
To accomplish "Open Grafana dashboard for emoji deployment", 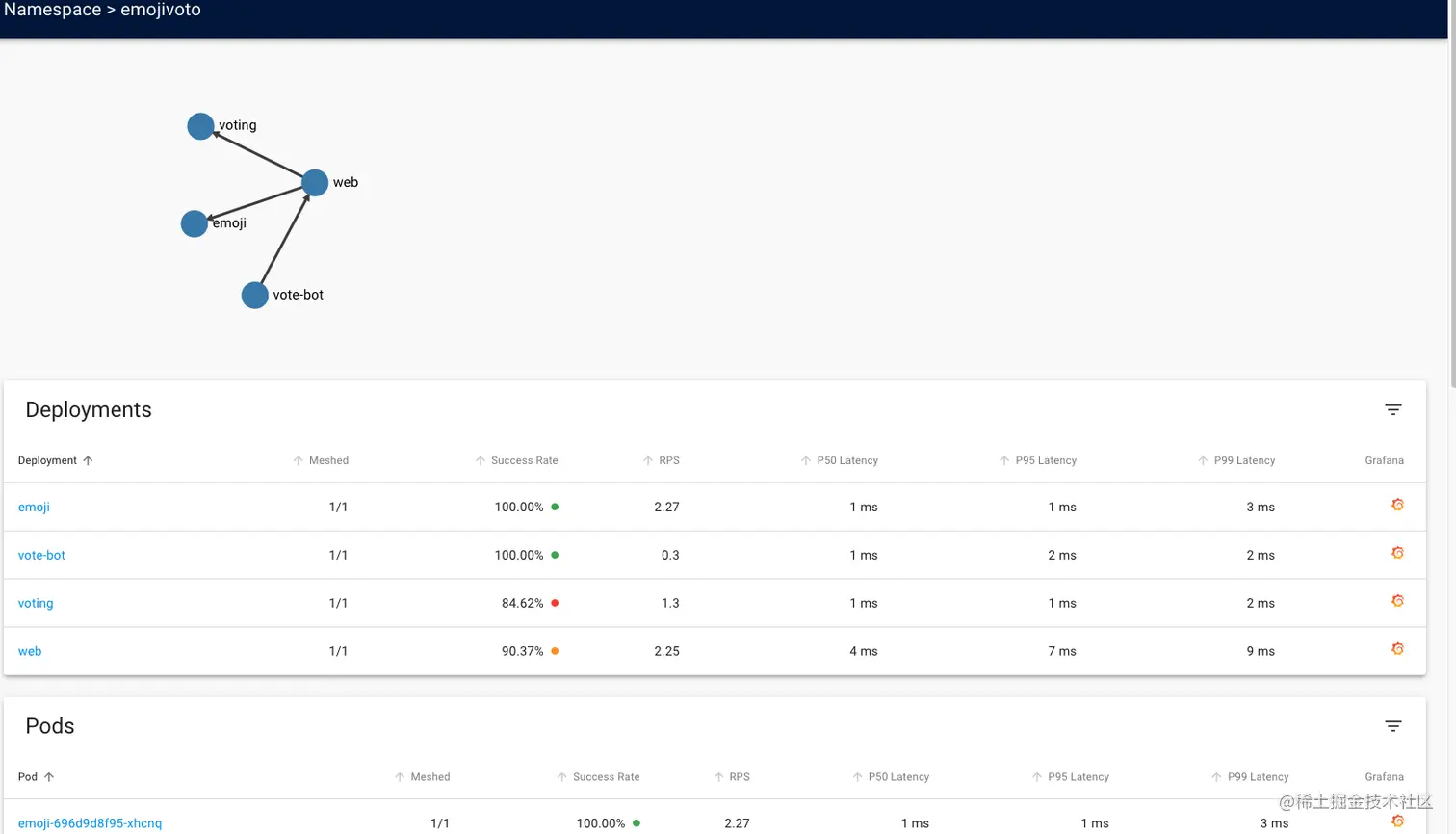I will 1397,505.
